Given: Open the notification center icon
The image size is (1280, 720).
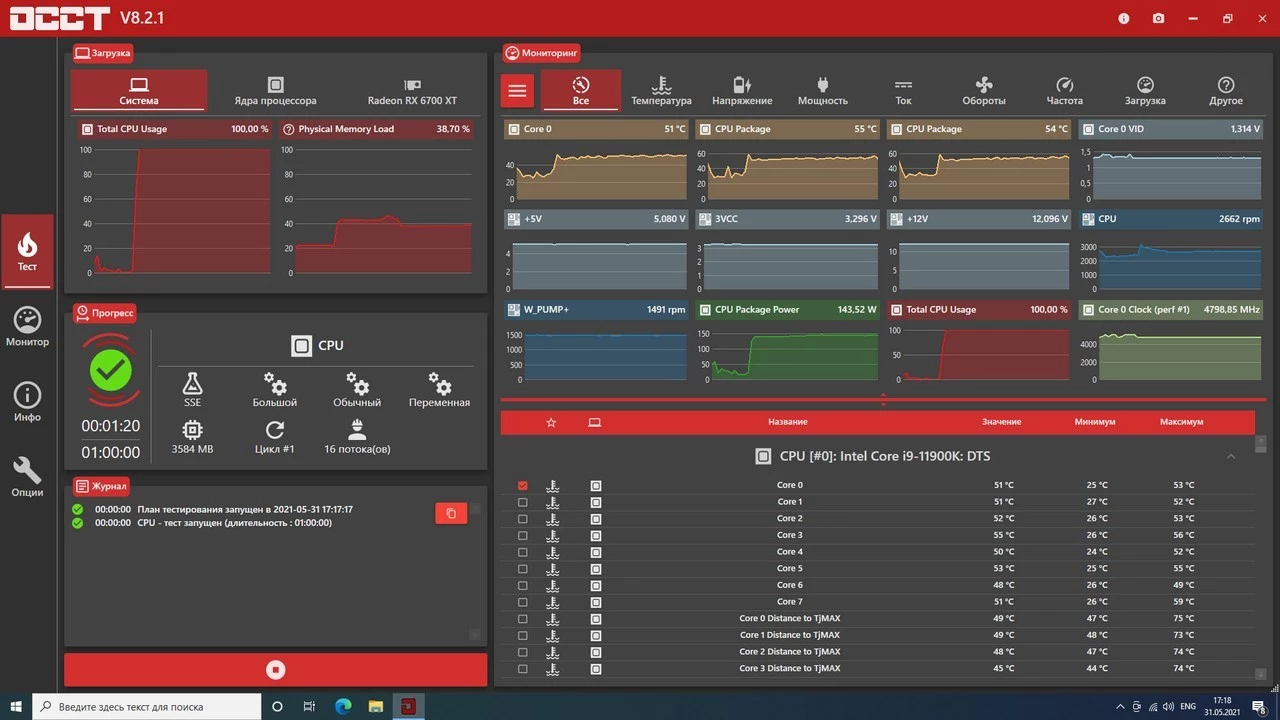Looking at the screenshot, I should click(x=1259, y=706).
